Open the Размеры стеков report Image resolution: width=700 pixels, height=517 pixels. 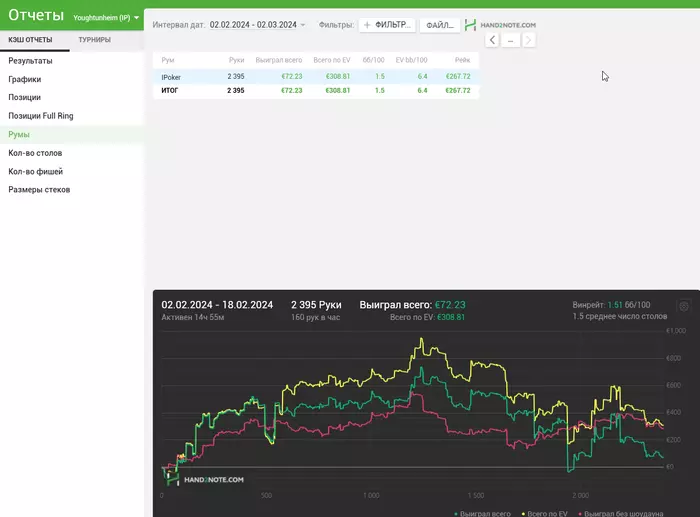click(x=39, y=190)
